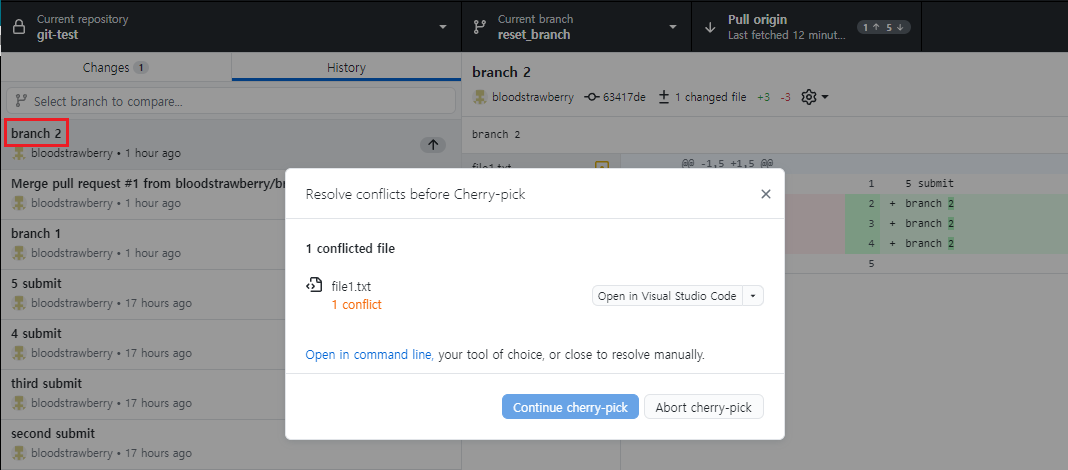Screen dimensions: 1068x470
Task: Click the lock icon beside Current repository
Action: pyautogui.click(x=19, y=27)
